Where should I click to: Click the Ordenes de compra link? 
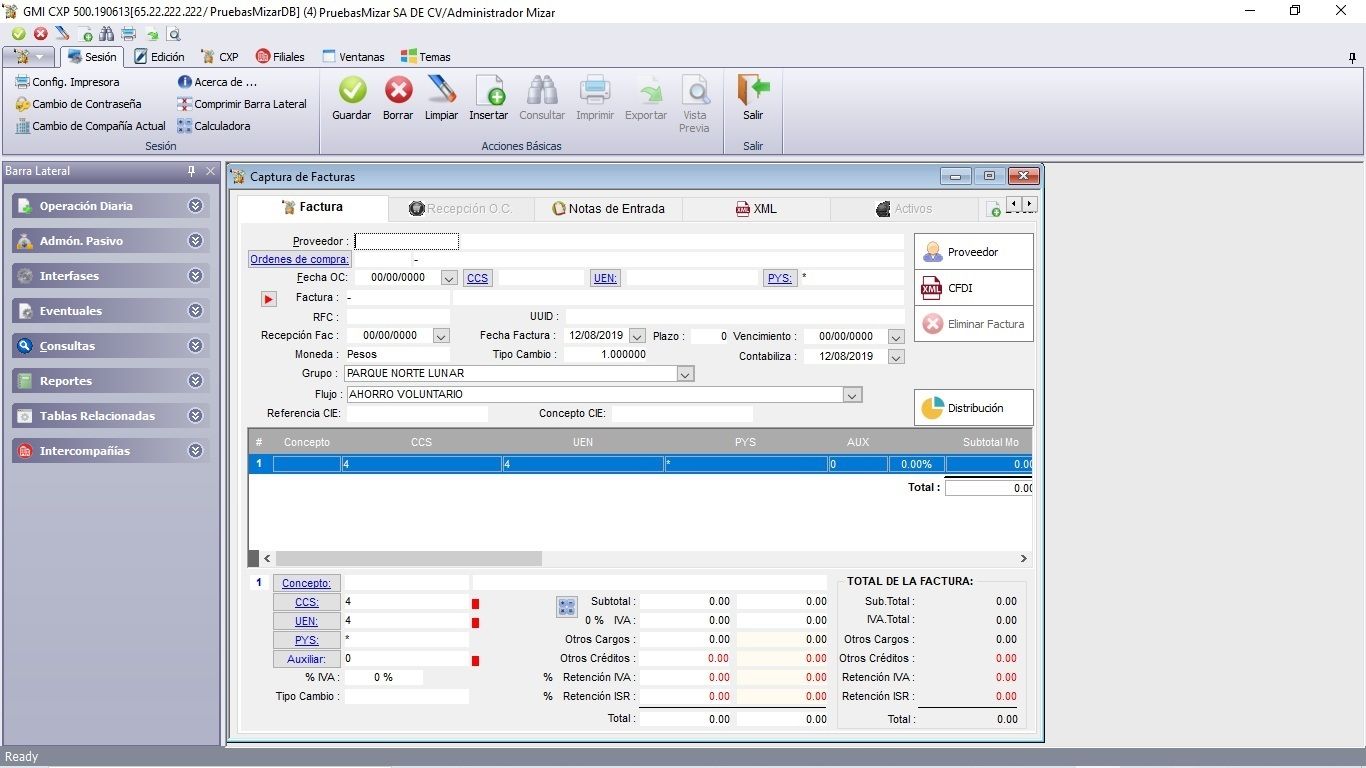point(300,260)
